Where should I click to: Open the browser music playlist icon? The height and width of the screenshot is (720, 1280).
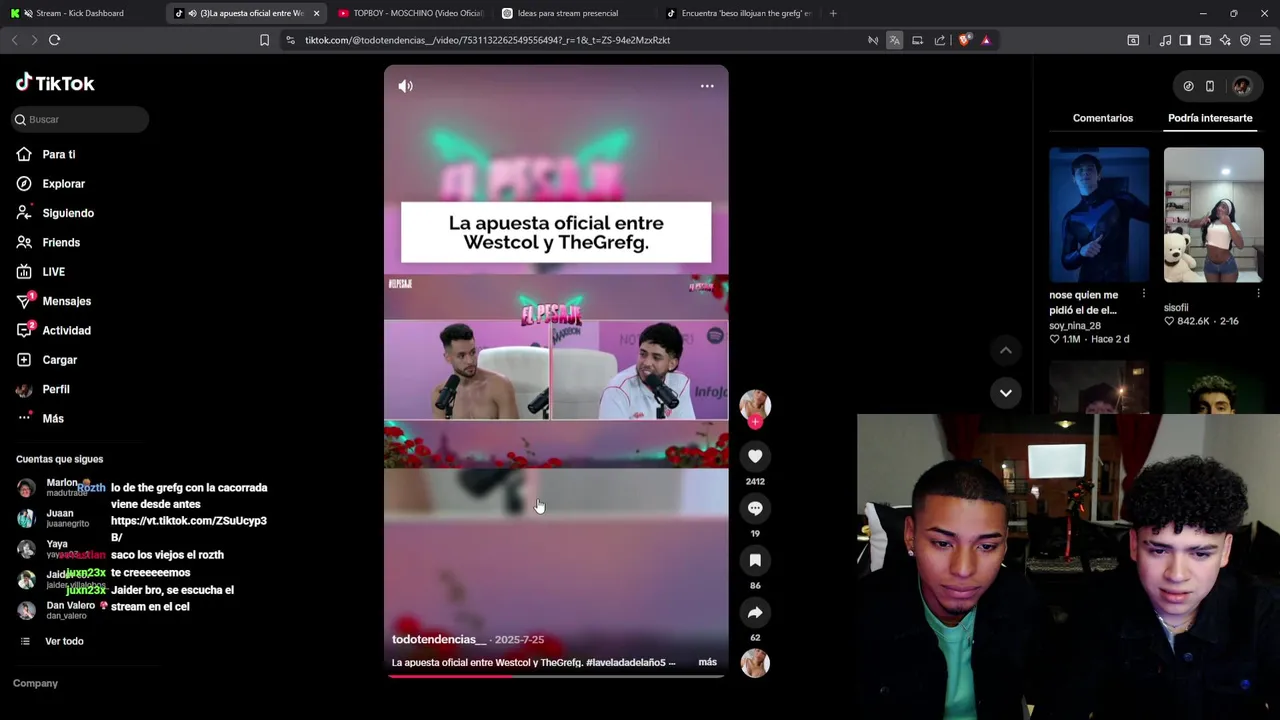[1165, 40]
